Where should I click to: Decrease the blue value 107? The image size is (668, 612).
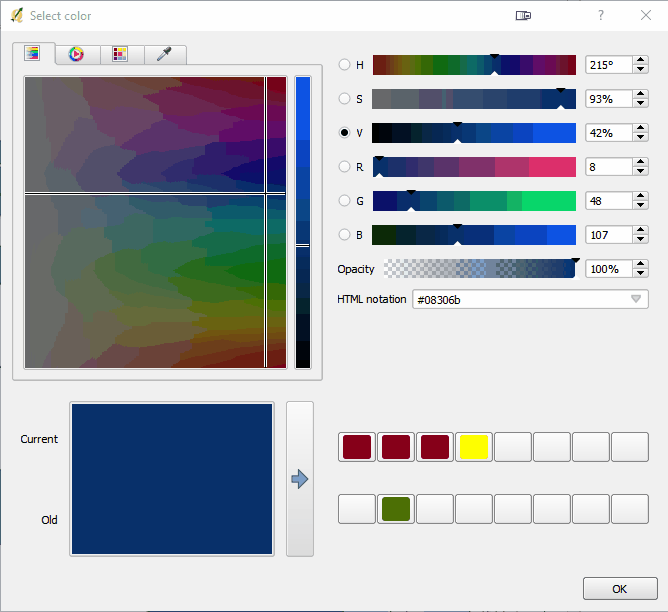click(640, 239)
